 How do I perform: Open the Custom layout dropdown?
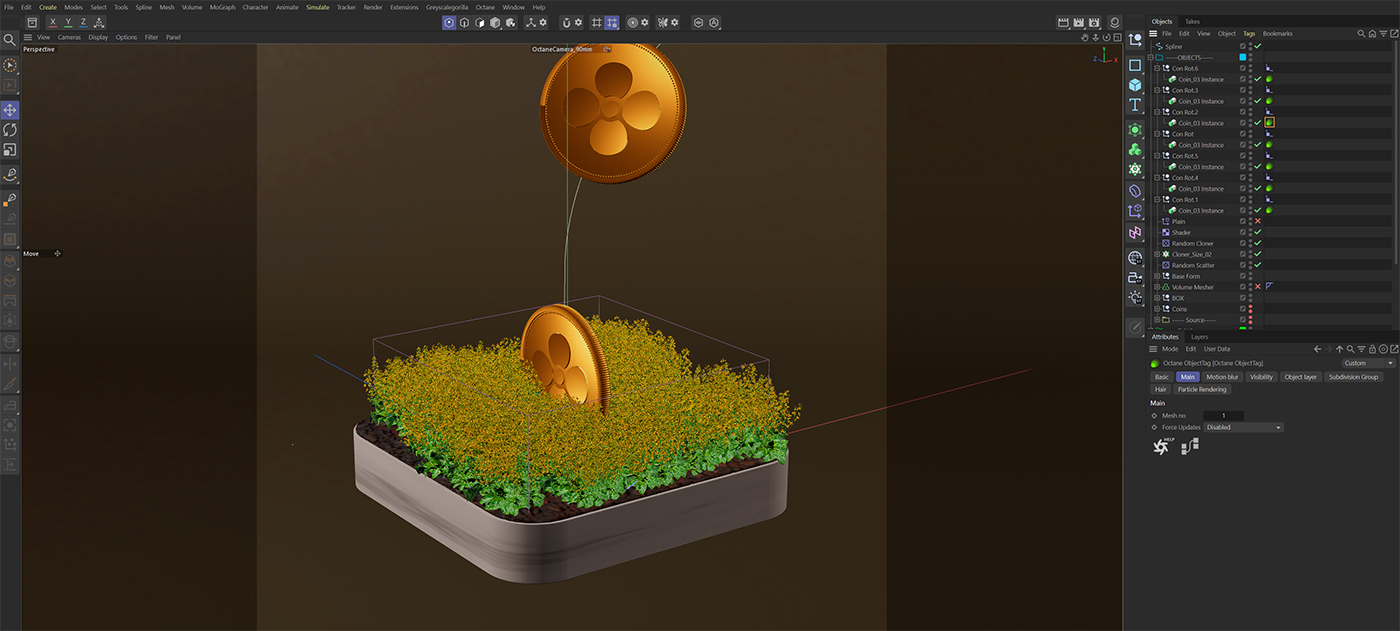[x=1368, y=363]
